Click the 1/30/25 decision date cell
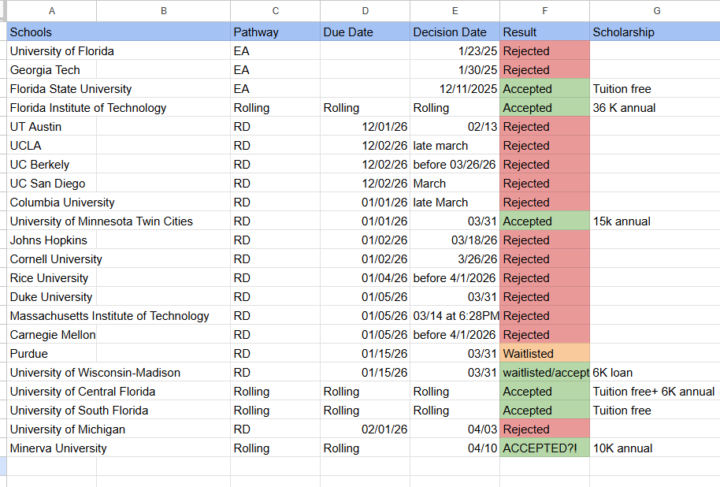Screen dimensions: 720x487 [x=455, y=70]
